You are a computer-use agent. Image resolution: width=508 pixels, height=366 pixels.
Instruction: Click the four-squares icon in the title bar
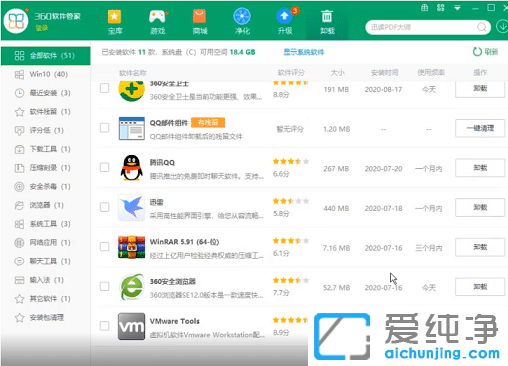pyautogui.click(x=441, y=8)
